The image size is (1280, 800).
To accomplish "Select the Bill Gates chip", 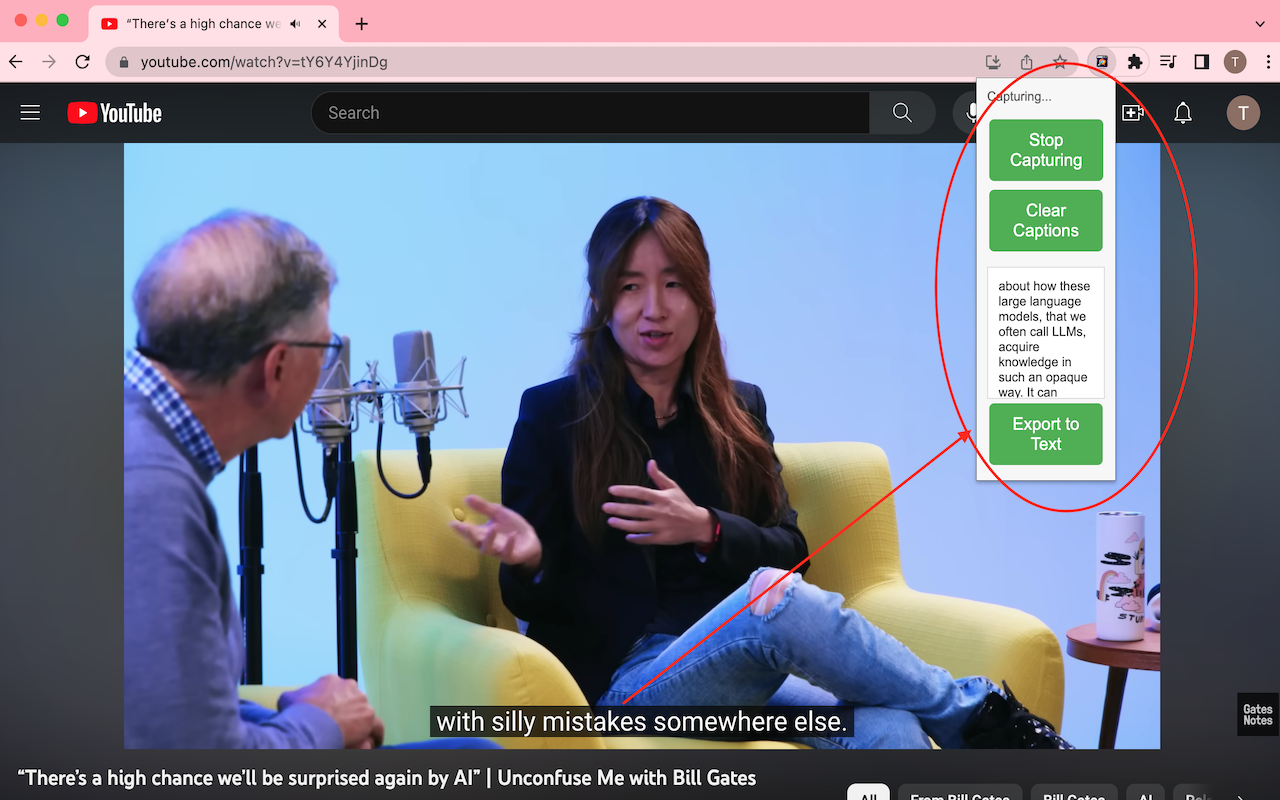I will [x=1073, y=793].
